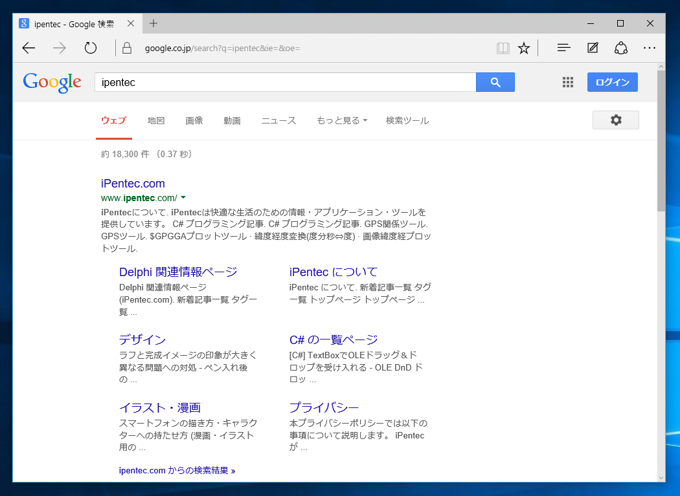Open C# の一覧ページ link
Image resolution: width=680 pixels, height=496 pixels.
(x=333, y=339)
